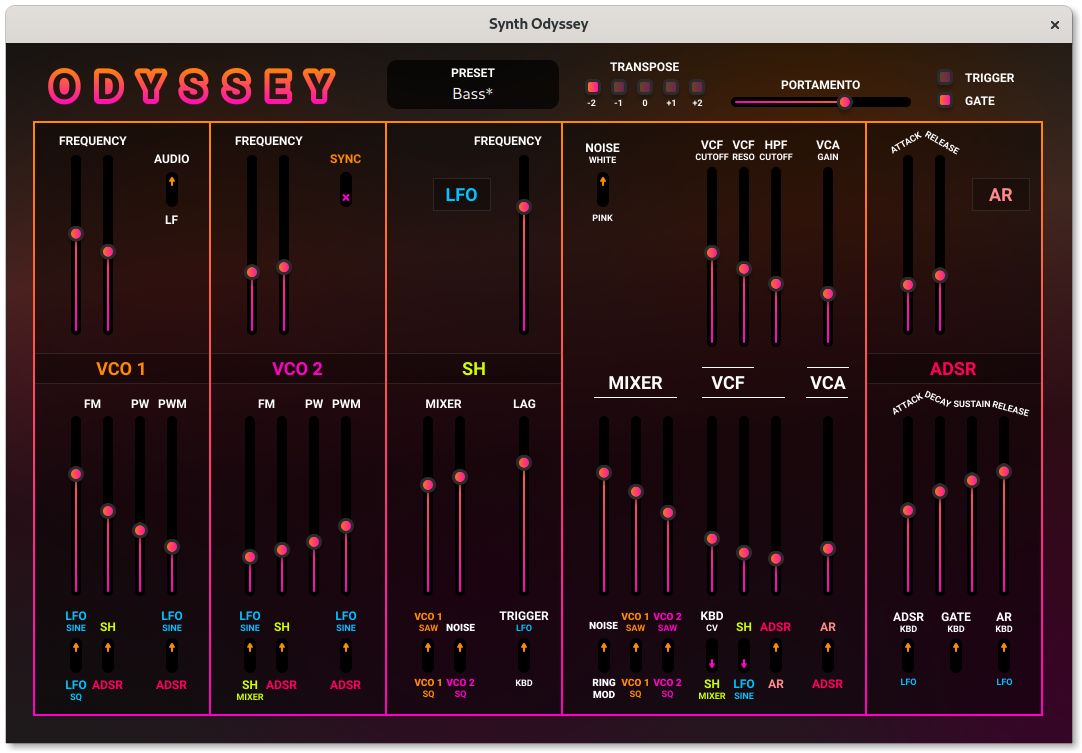Click the MIXER section heading
This screenshot has height=753, width=1082.
(x=635, y=383)
